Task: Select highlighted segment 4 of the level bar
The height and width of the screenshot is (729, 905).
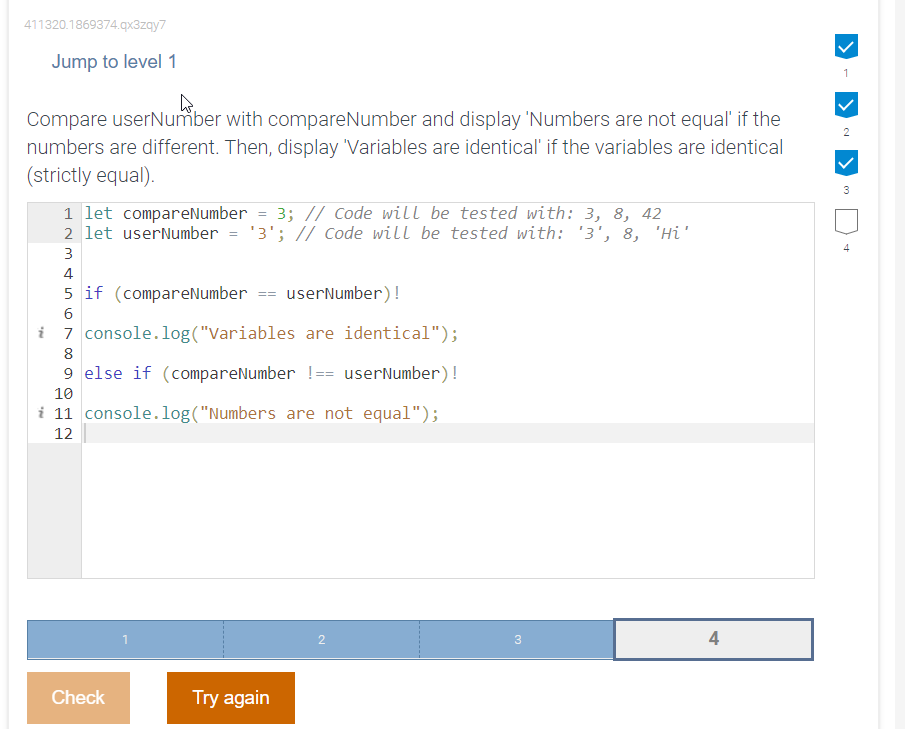Action: pyautogui.click(x=712, y=639)
